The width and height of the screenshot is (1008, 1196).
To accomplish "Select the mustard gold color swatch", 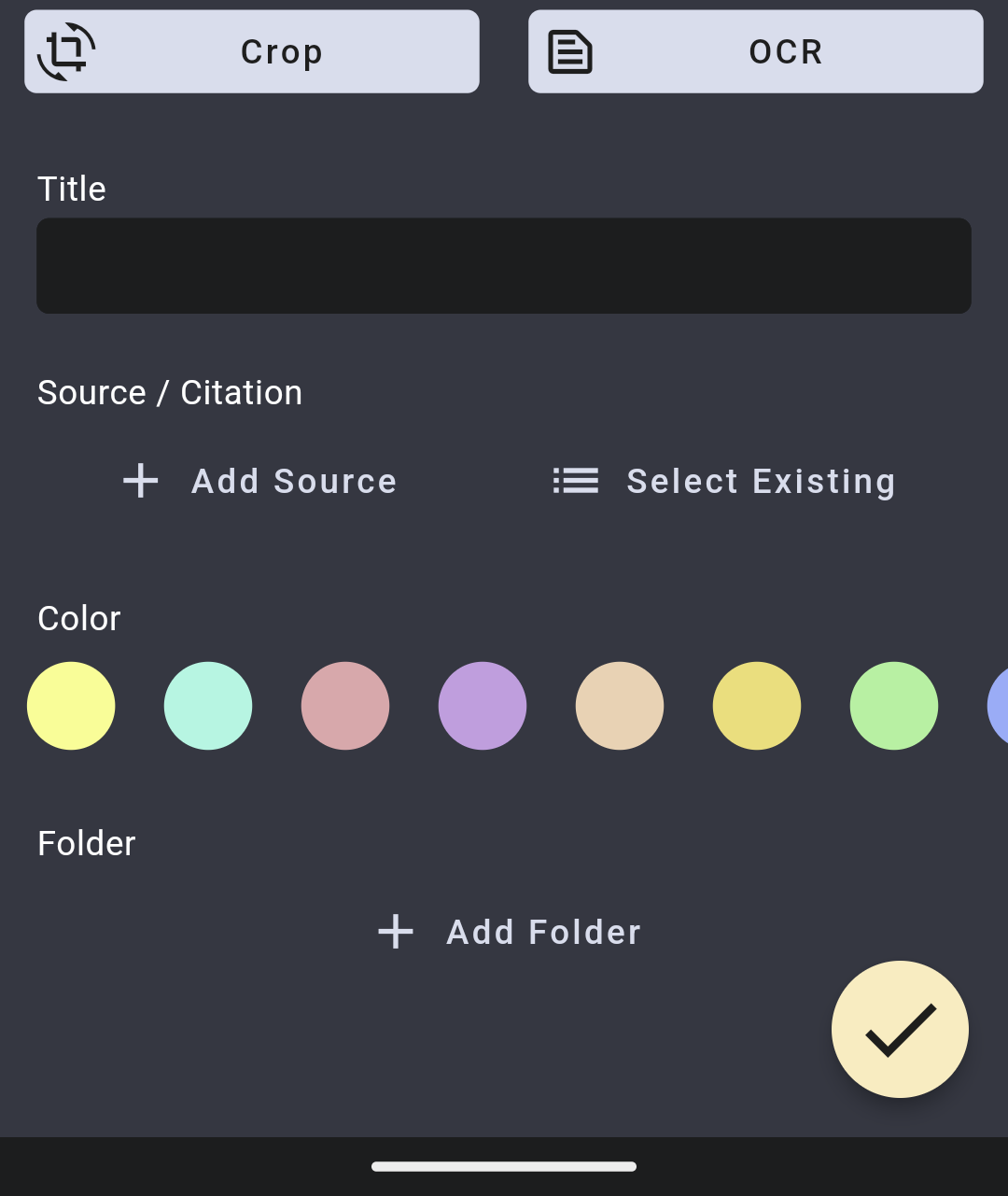I will [x=757, y=706].
